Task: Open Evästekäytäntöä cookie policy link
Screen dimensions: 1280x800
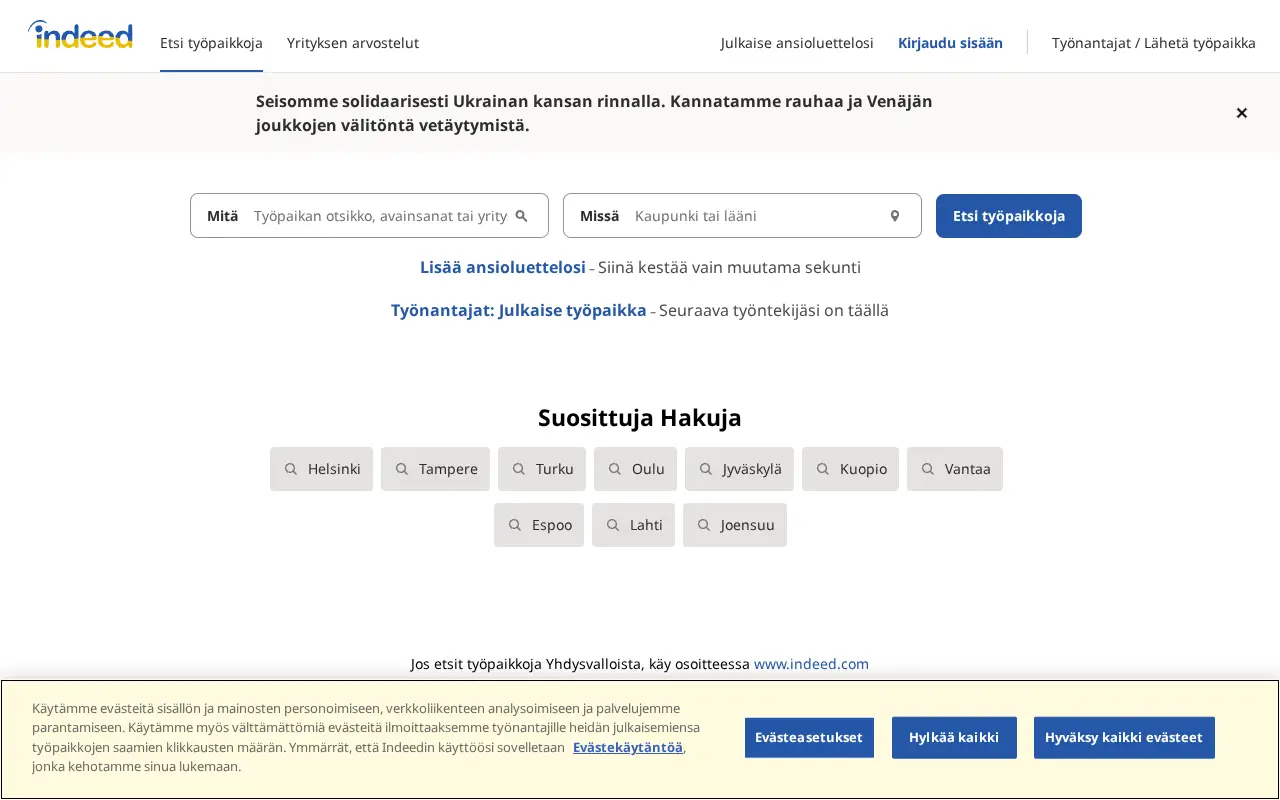Action: [628, 747]
